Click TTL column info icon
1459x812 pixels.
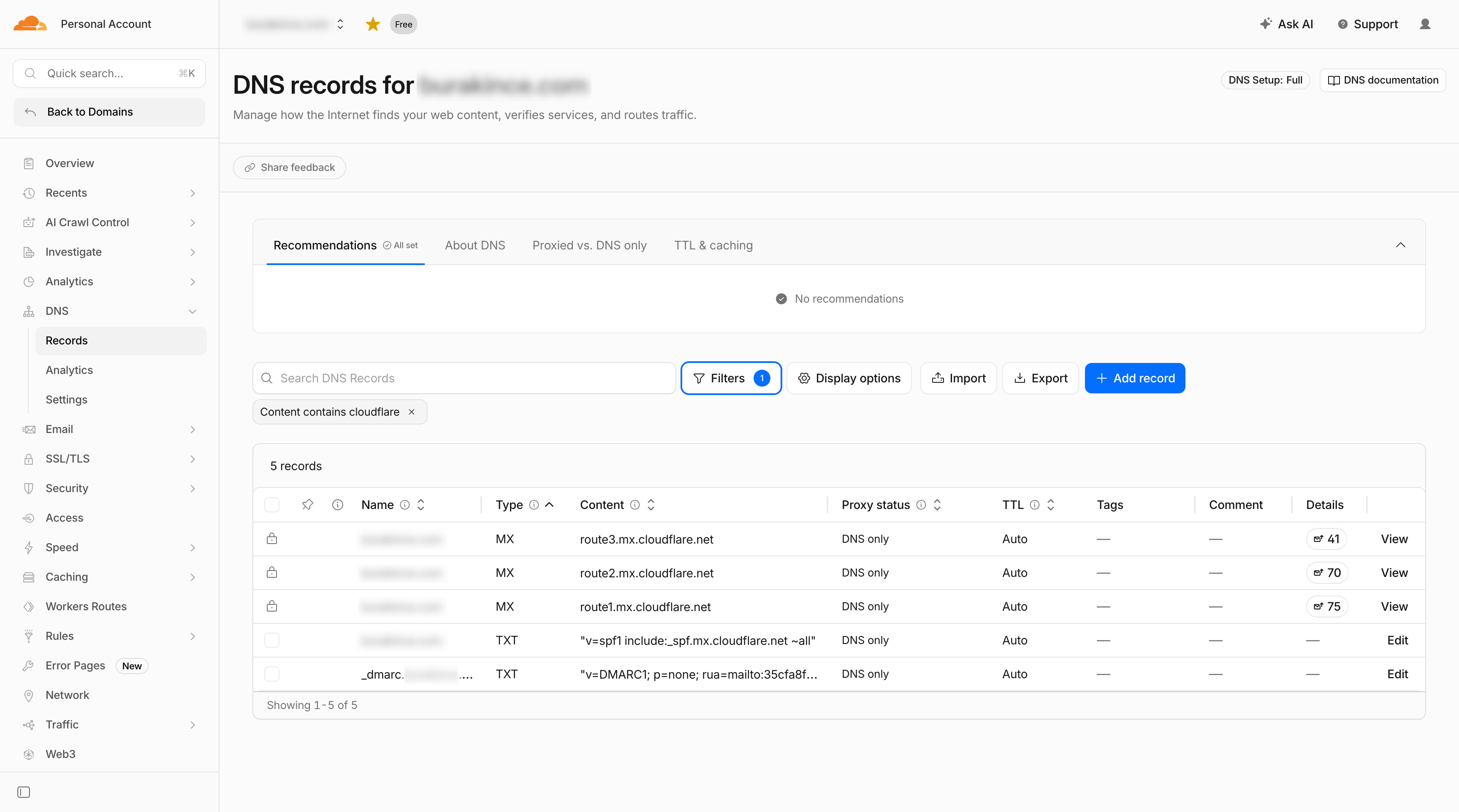1034,504
